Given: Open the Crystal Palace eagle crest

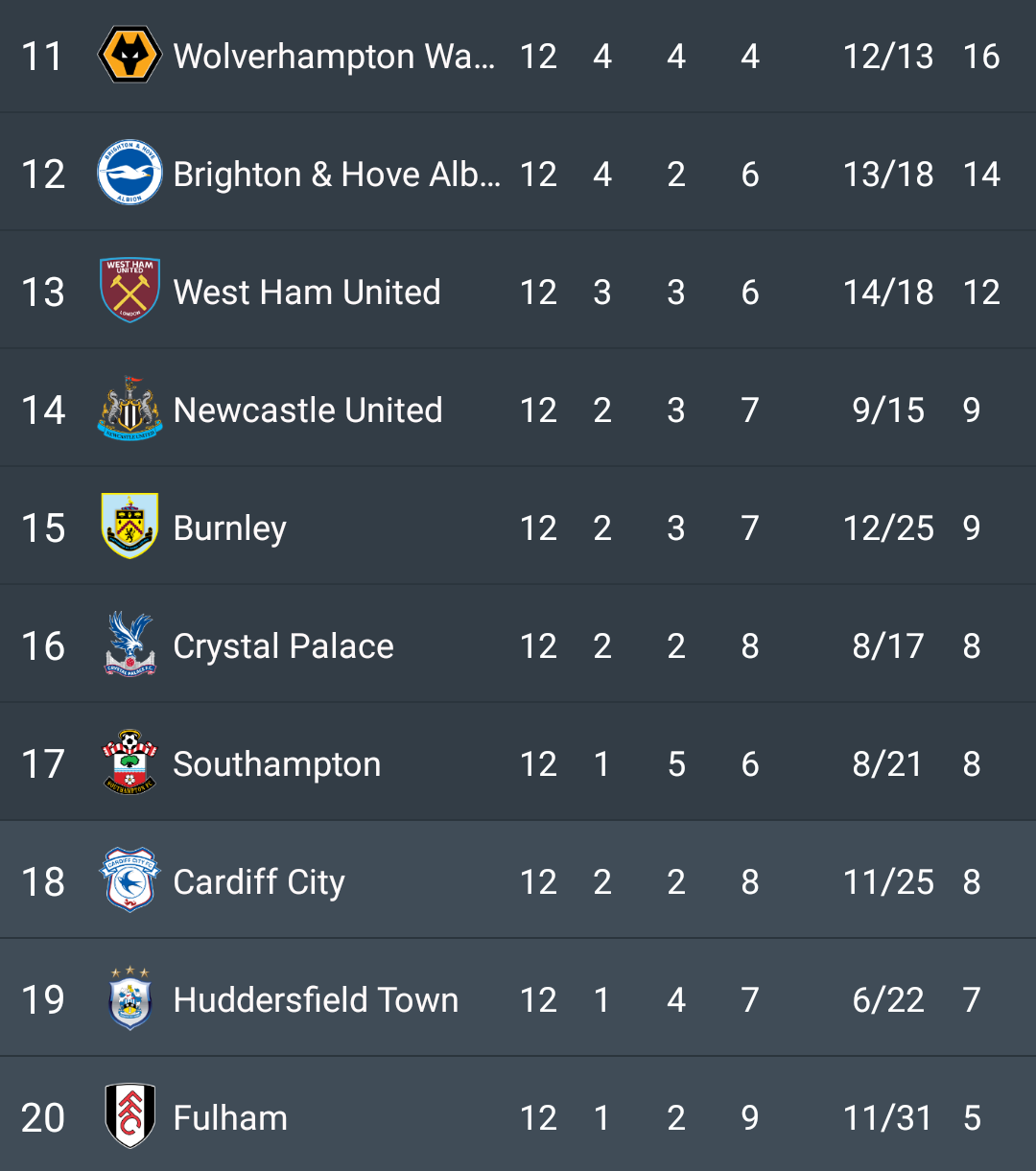Looking at the screenshot, I should tap(129, 644).
